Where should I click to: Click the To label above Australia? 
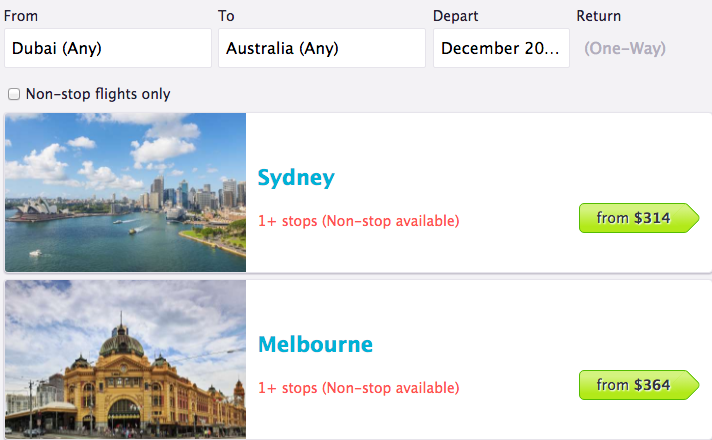(x=226, y=16)
